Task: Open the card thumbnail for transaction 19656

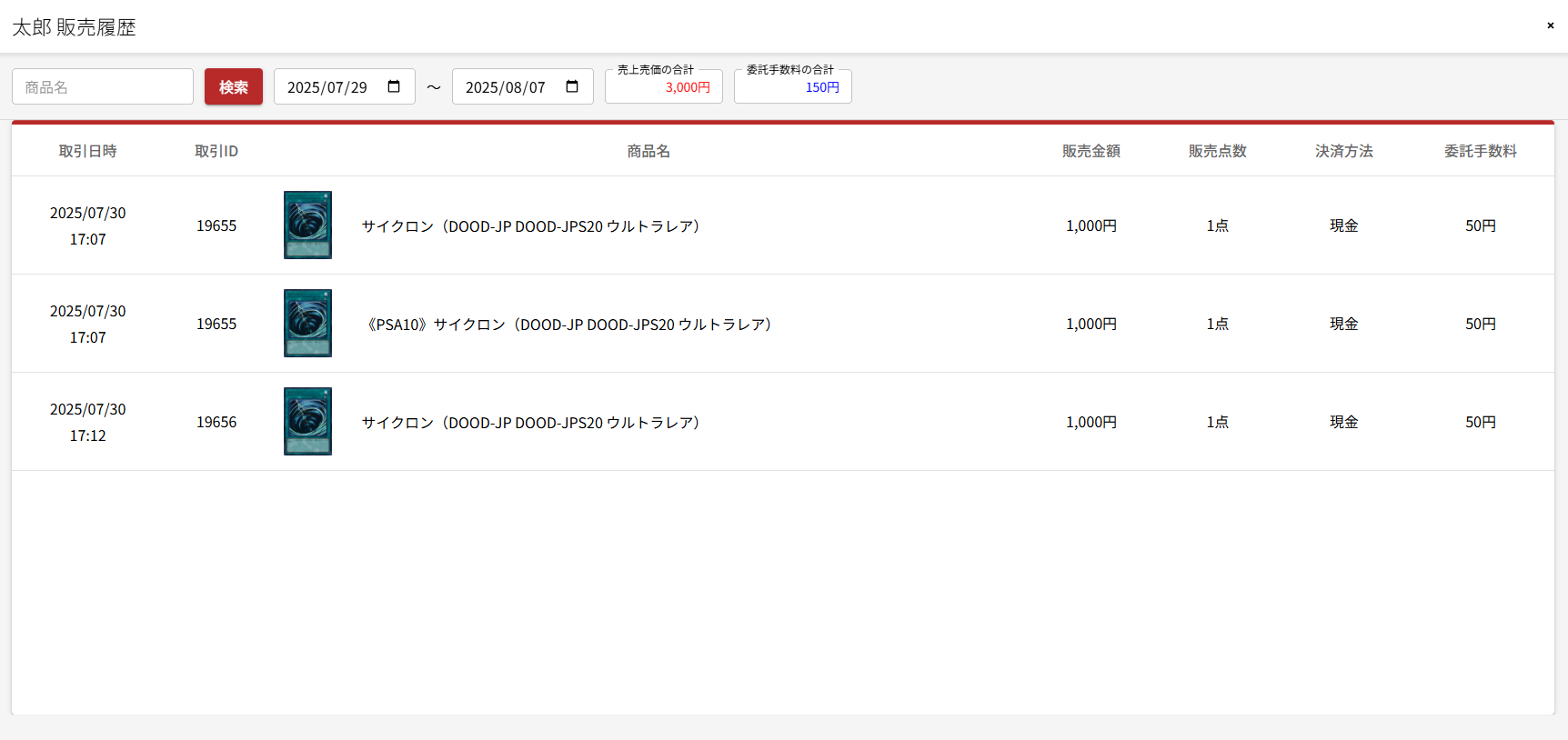Action: [307, 421]
